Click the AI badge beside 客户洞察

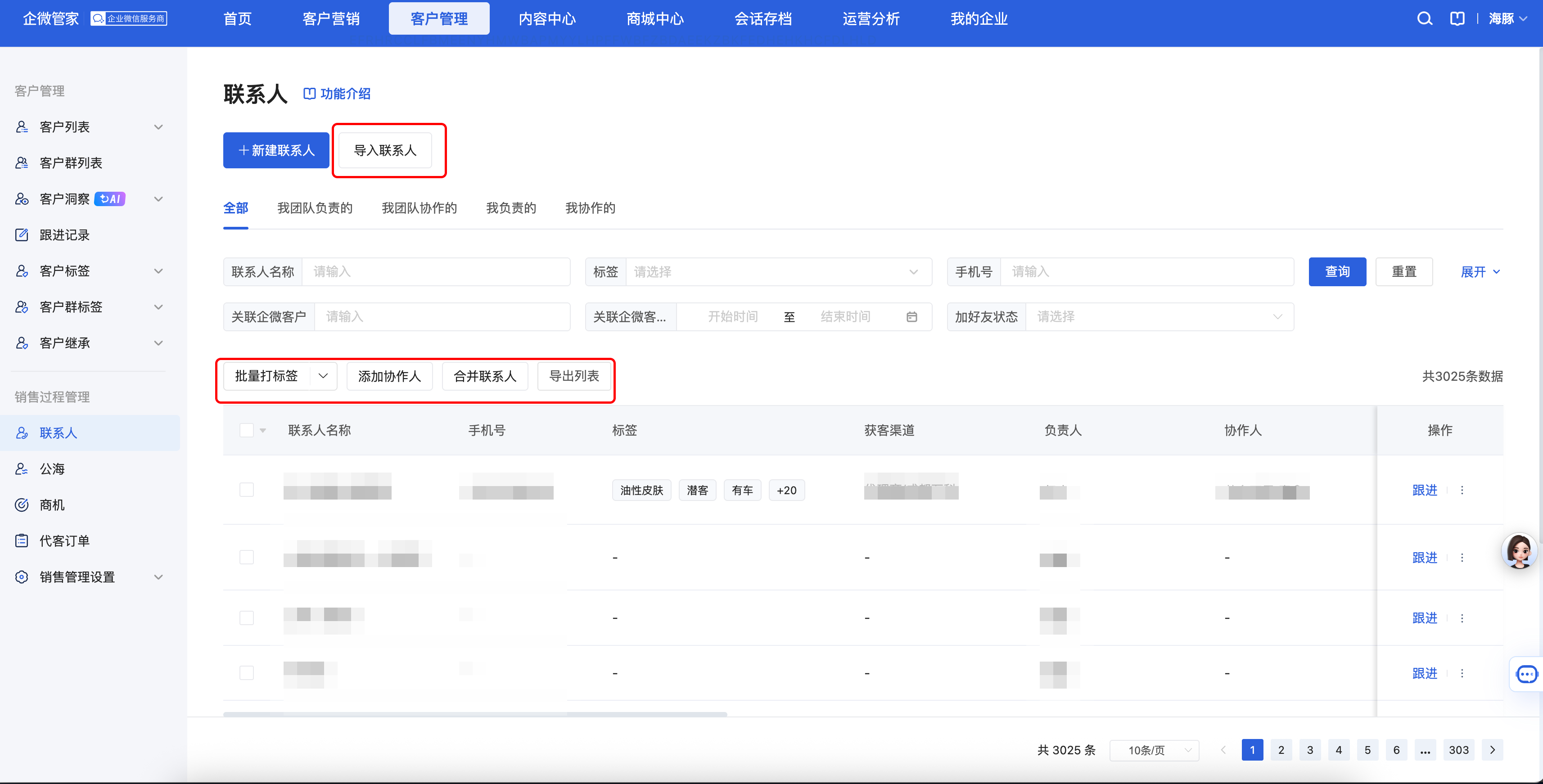click(110, 199)
